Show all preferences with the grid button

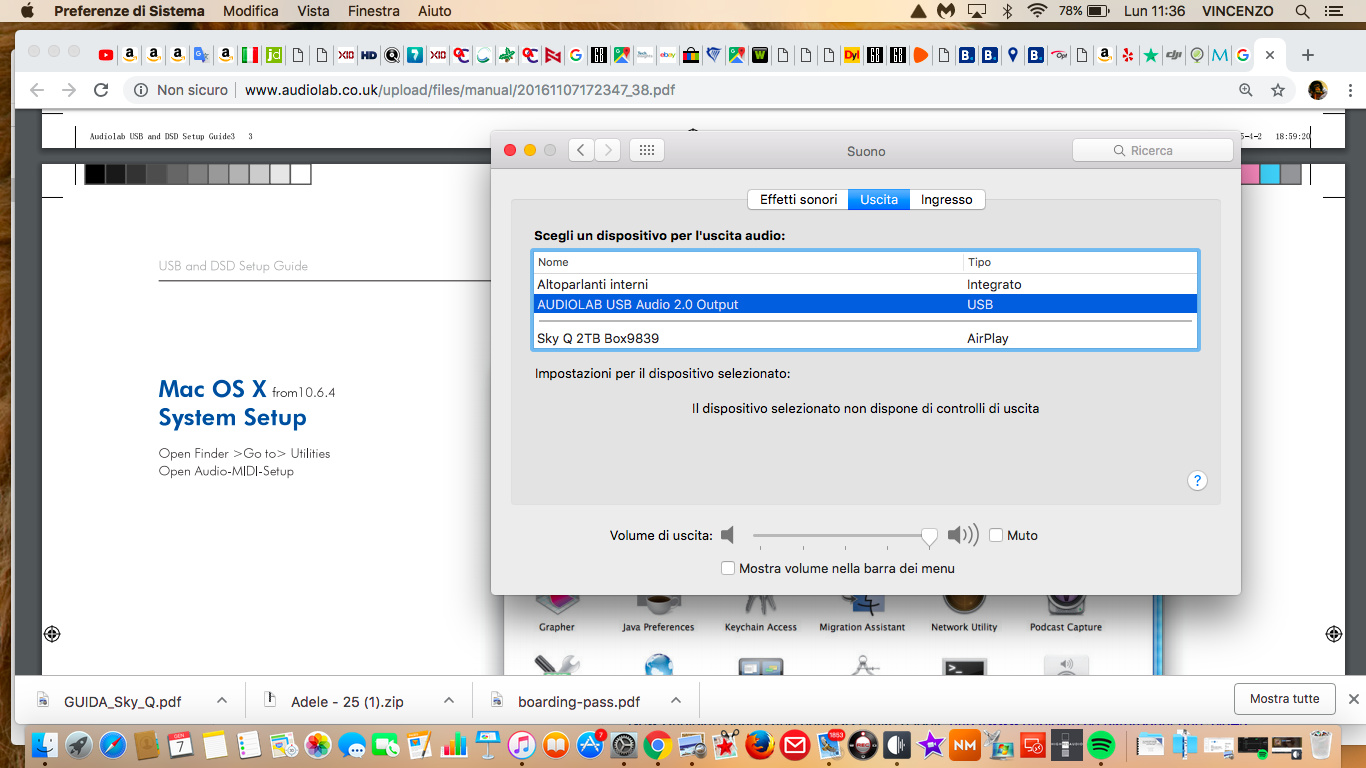tap(646, 150)
